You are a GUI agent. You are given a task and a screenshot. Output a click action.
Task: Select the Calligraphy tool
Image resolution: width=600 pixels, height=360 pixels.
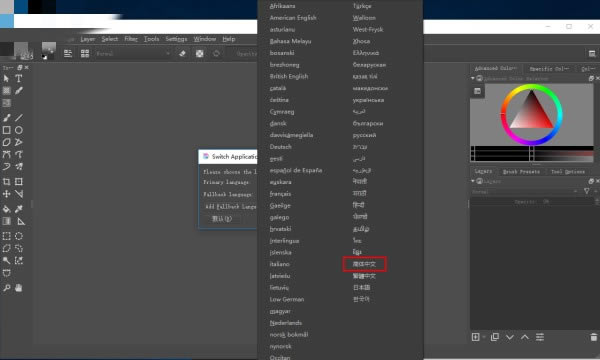18,91
